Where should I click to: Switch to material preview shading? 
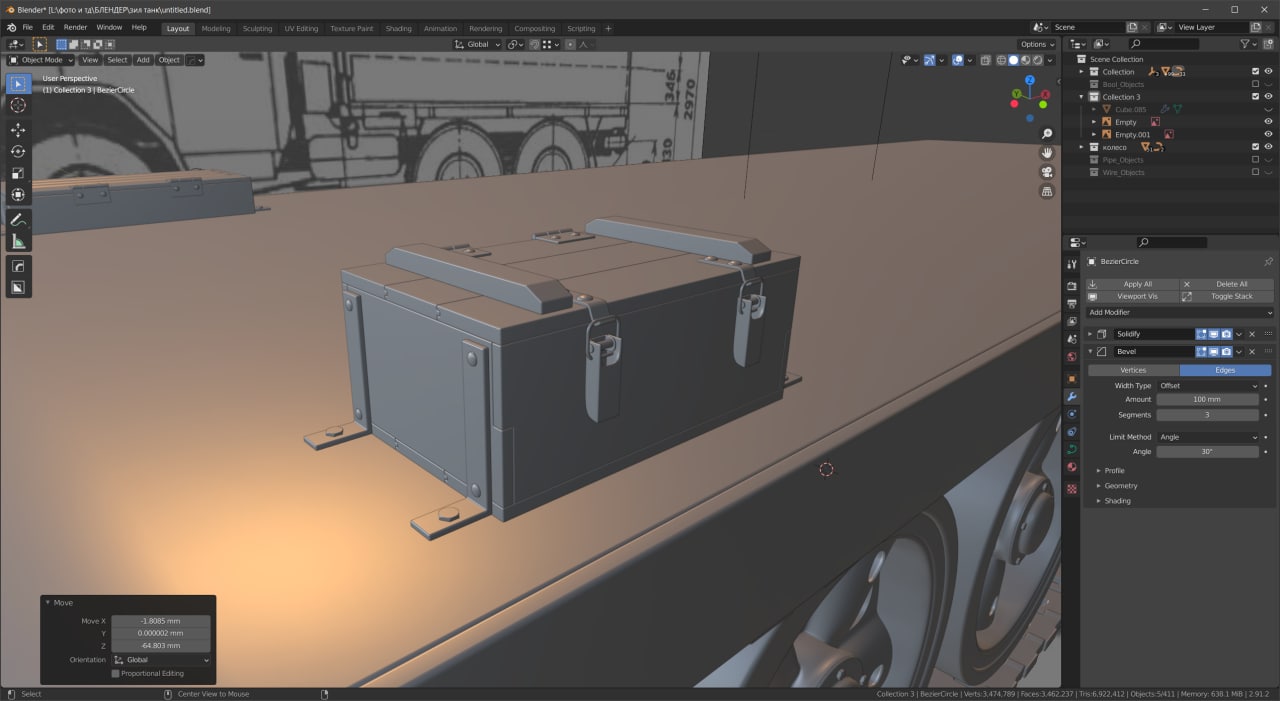[1025, 60]
